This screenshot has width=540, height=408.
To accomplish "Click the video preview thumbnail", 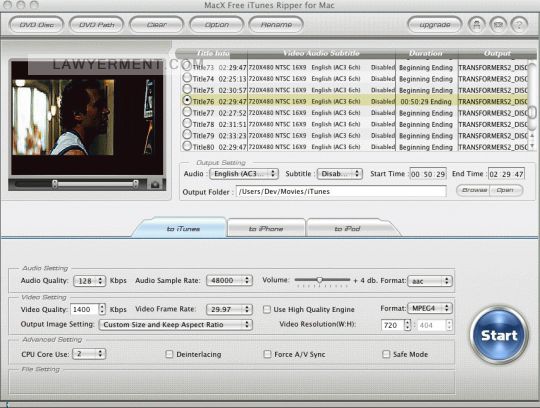I will pyautogui.click(x=87, y=118).
